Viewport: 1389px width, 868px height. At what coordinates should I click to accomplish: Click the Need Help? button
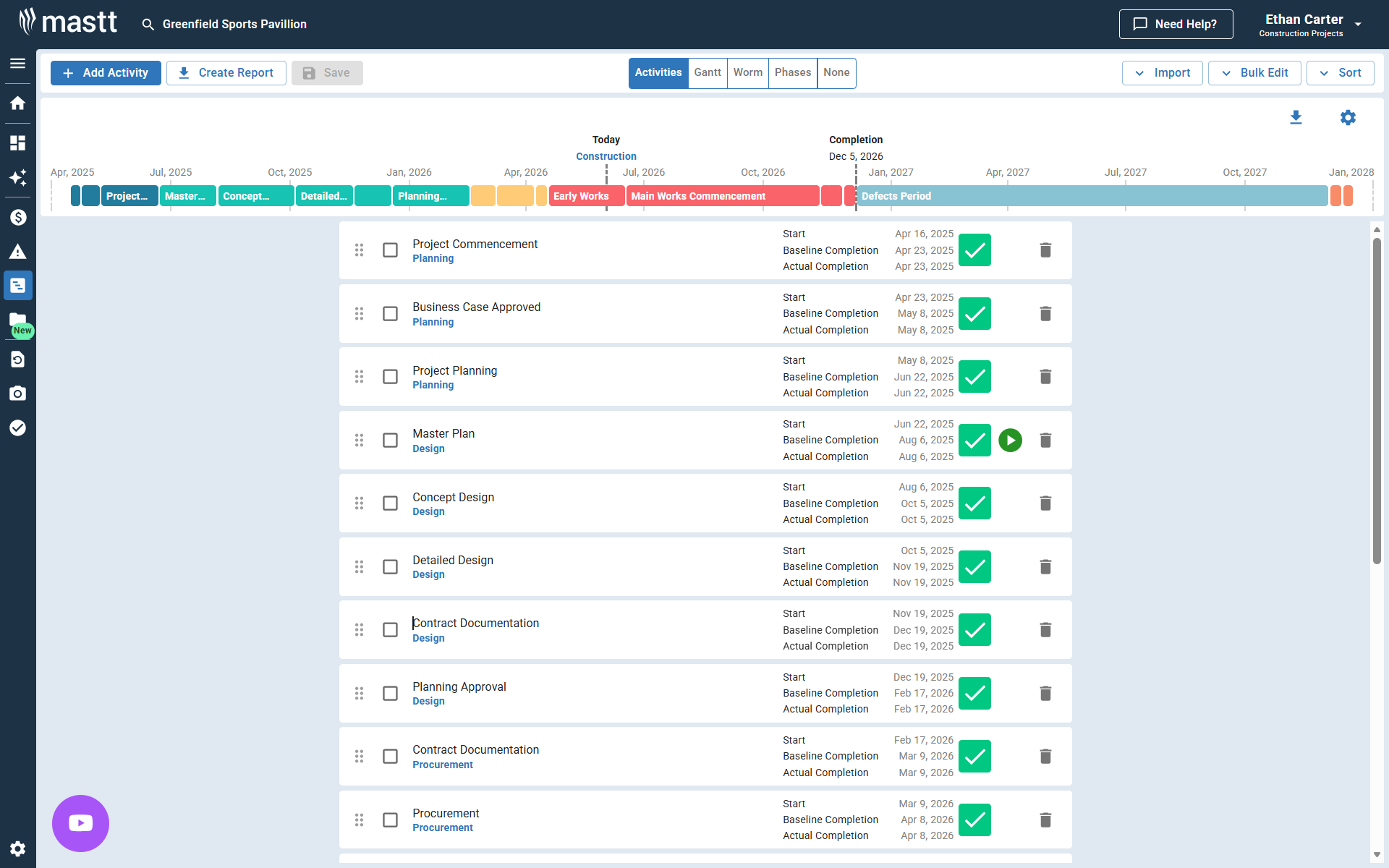[1176, 25]
